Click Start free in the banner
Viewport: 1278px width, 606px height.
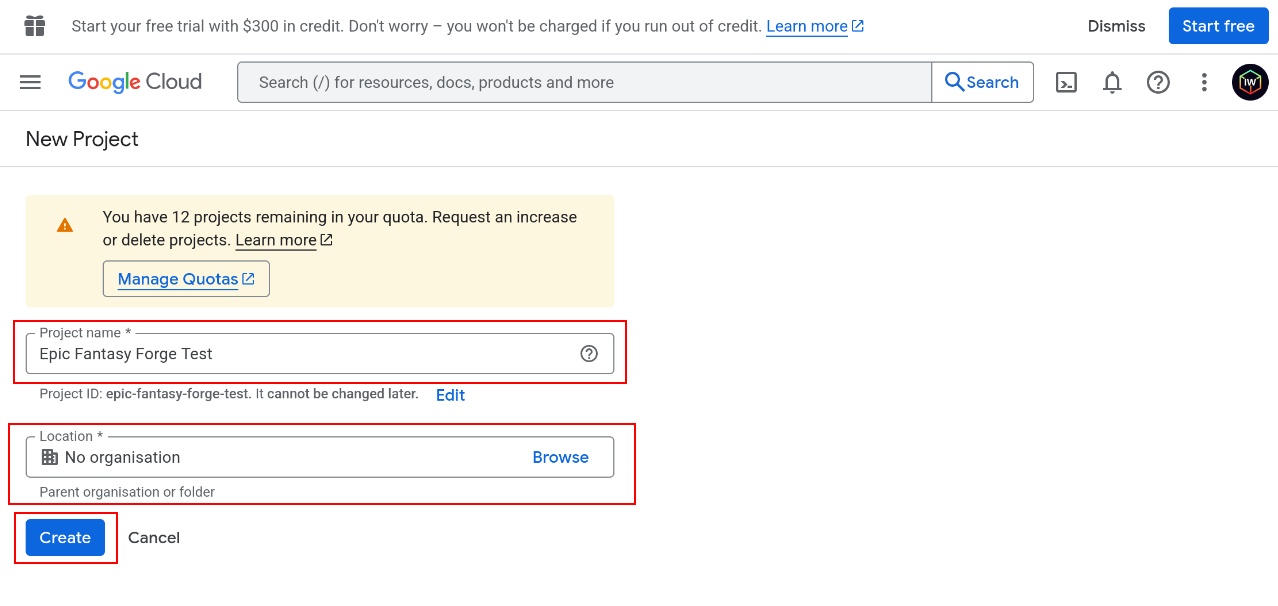coord(1218,25)
